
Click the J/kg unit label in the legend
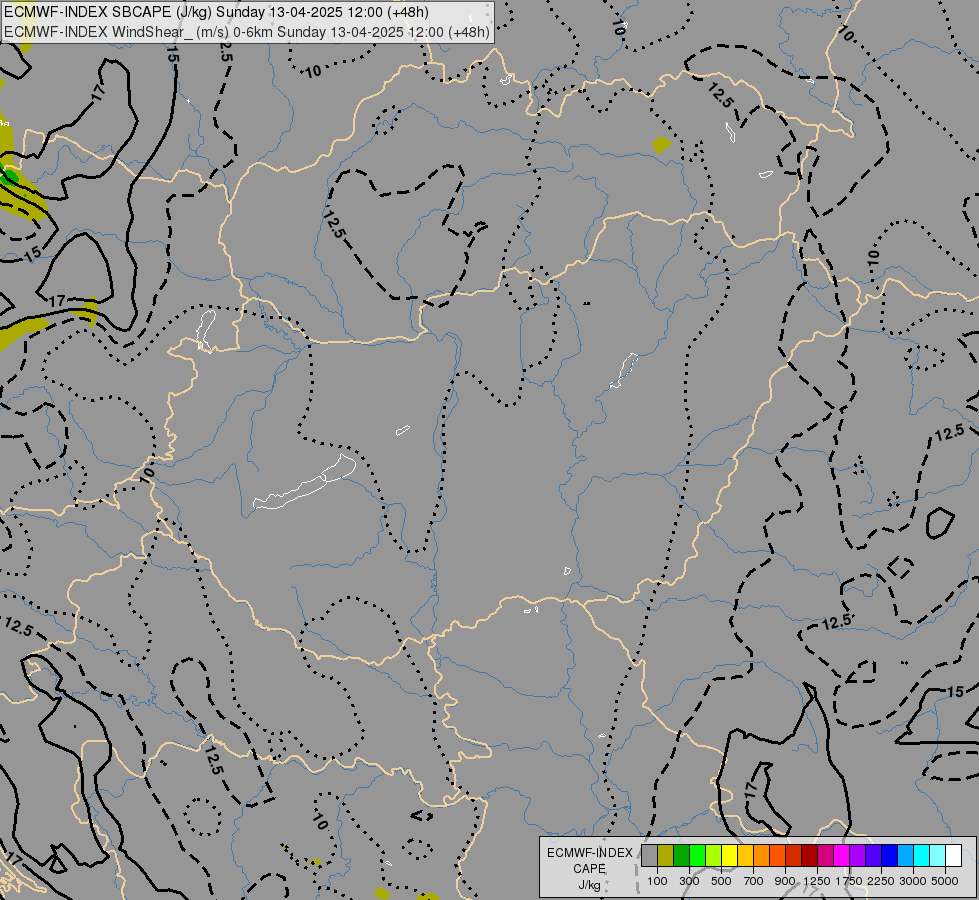[589, 885]
